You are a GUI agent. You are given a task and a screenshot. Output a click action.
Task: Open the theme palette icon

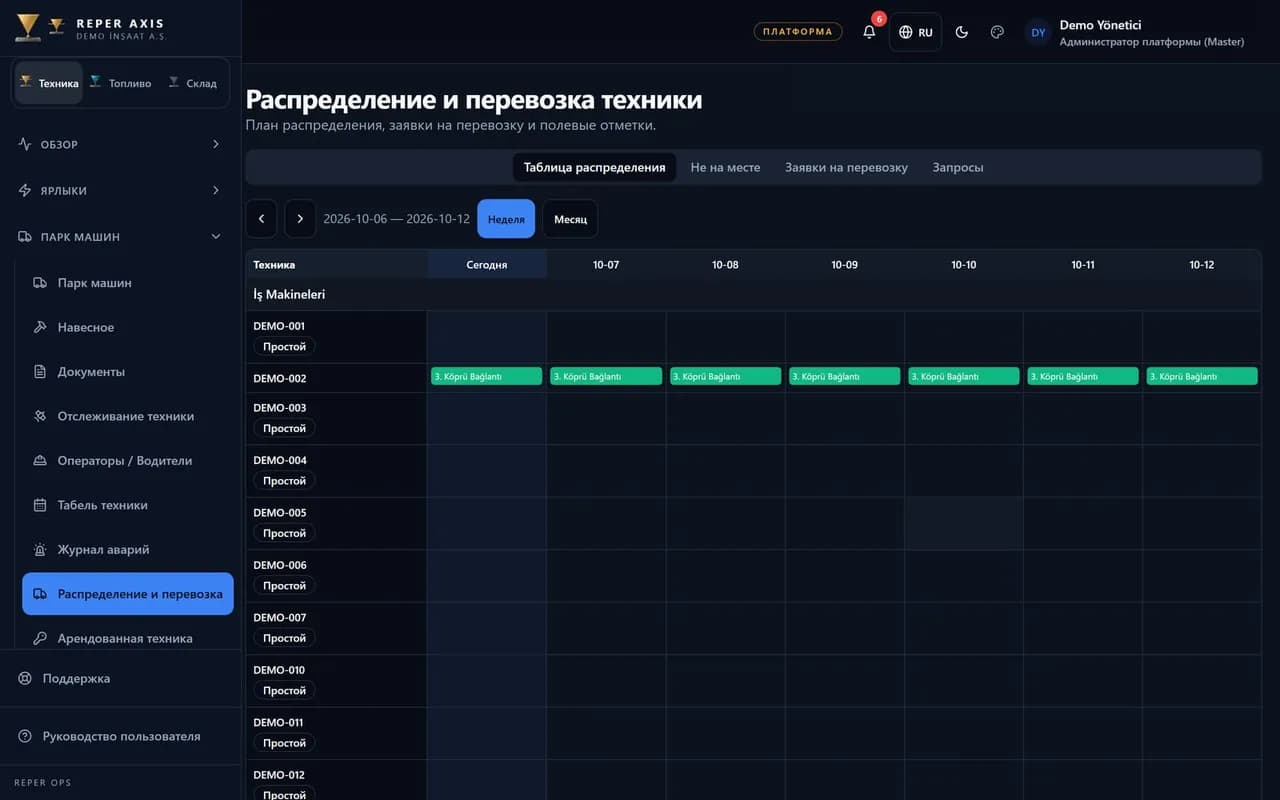click(x=997, y=32)
